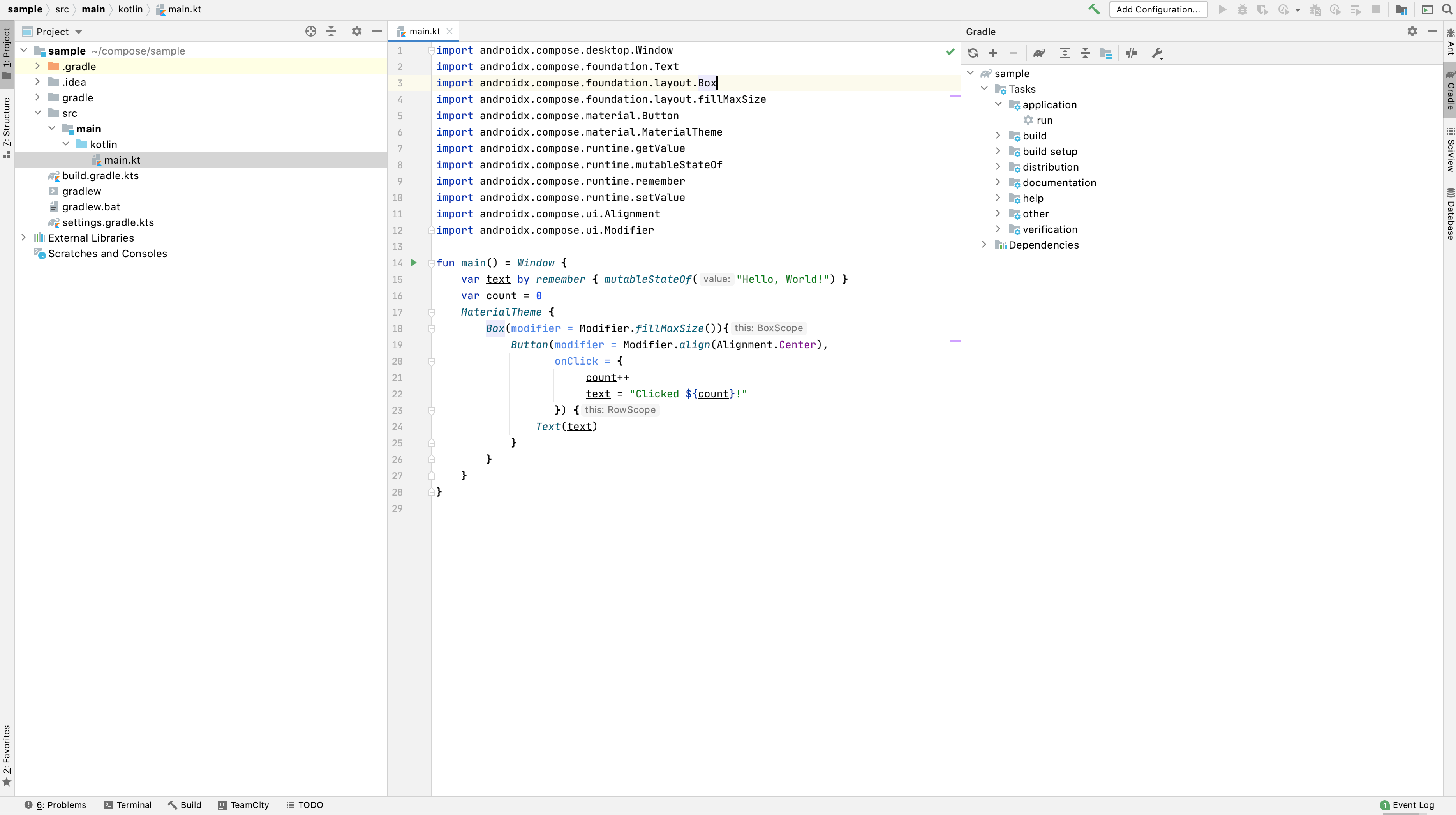The width and height of the screenshot is (1456, 815).
Task: Open the Run Anything icon in top toolbar
Action: (1427, 10)
